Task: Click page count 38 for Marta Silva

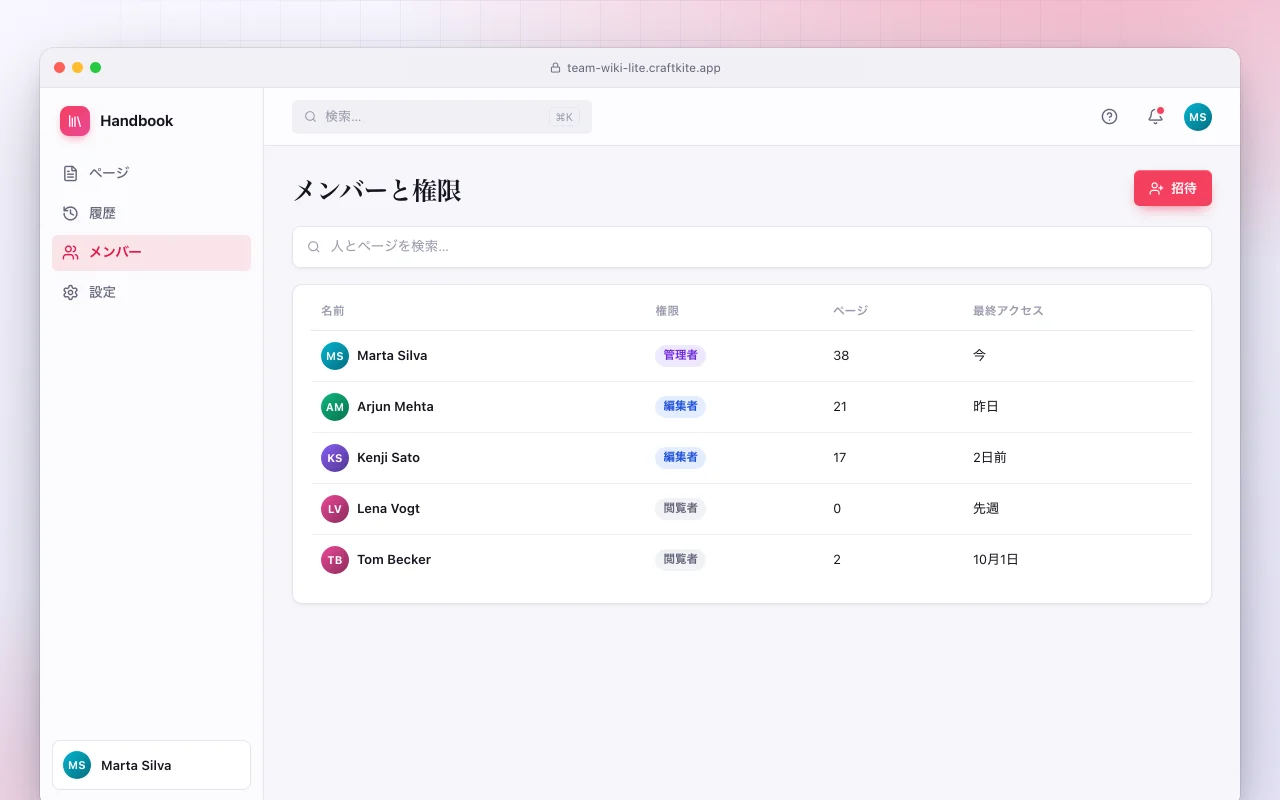Action: coord(841,356)
